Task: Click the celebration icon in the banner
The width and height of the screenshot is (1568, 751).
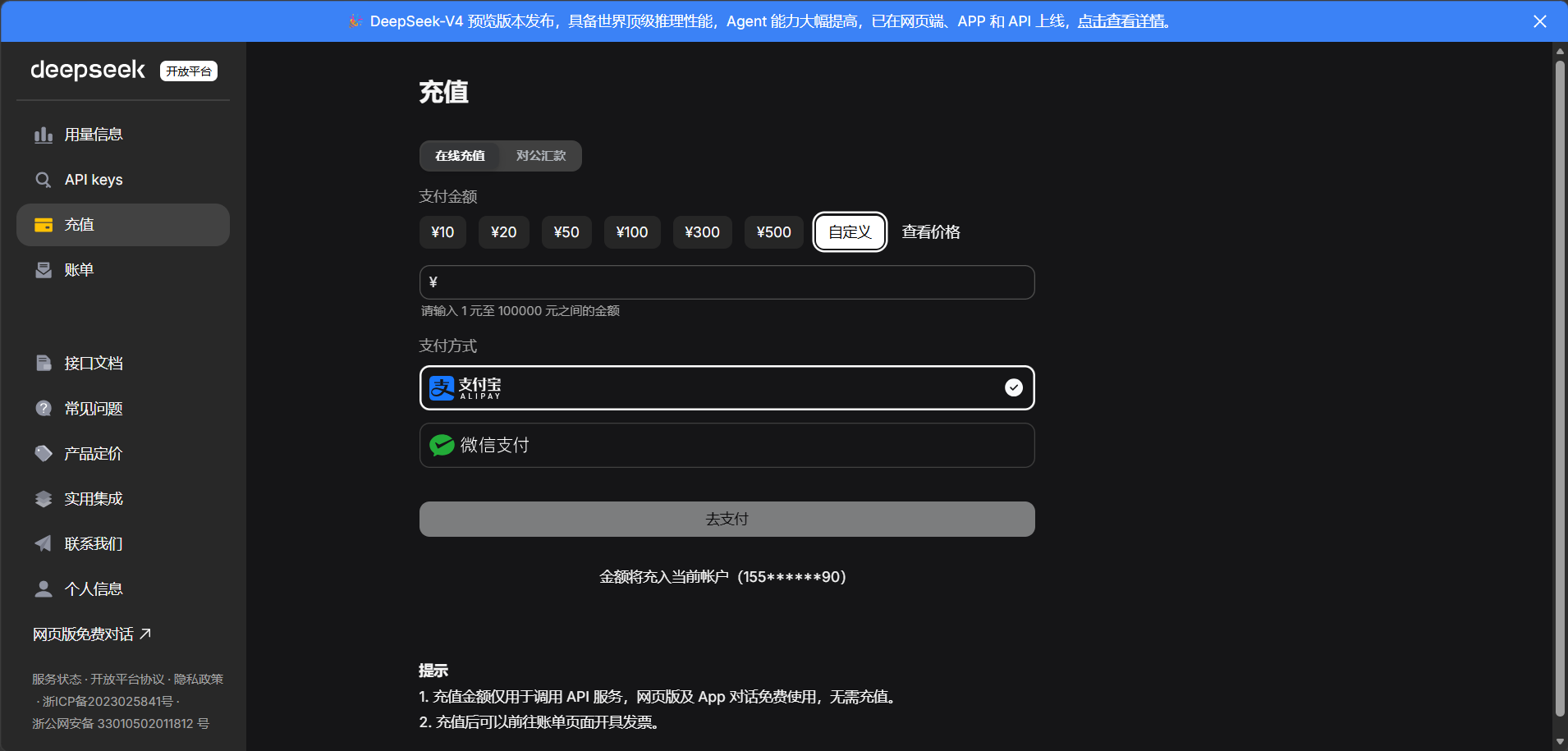Action: [355, 21]
